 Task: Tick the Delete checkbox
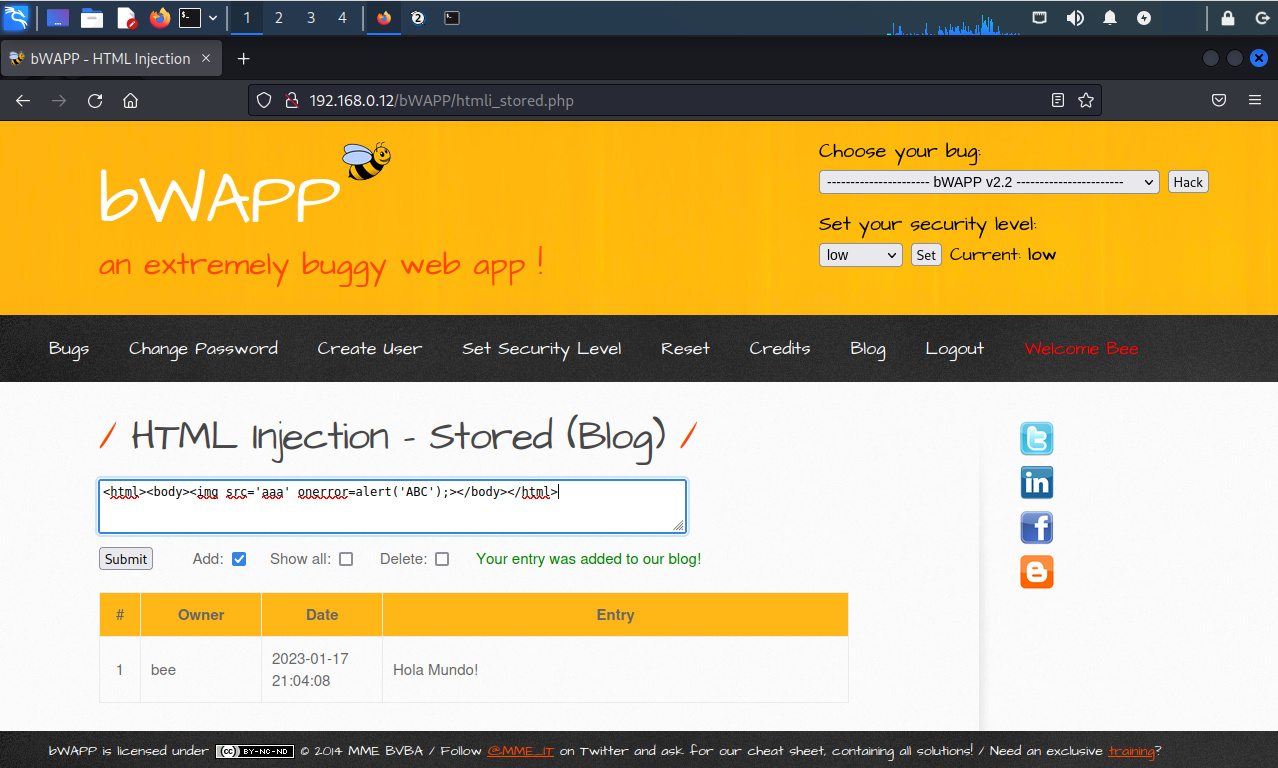pyautogui.click(x=442, y=559)
